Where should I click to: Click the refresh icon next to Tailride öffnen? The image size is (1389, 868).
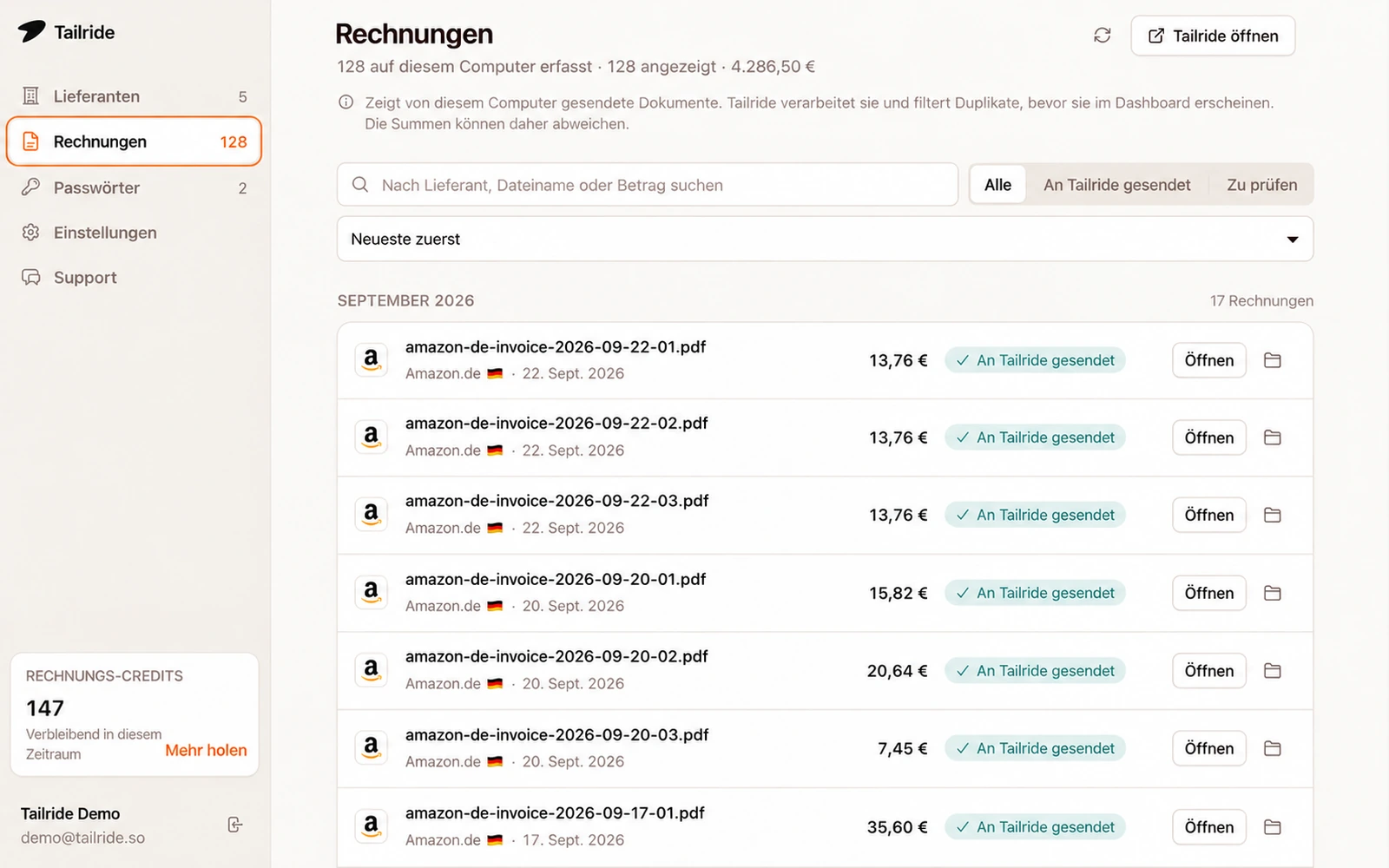pyautogui.click(x=1103, y=36)
